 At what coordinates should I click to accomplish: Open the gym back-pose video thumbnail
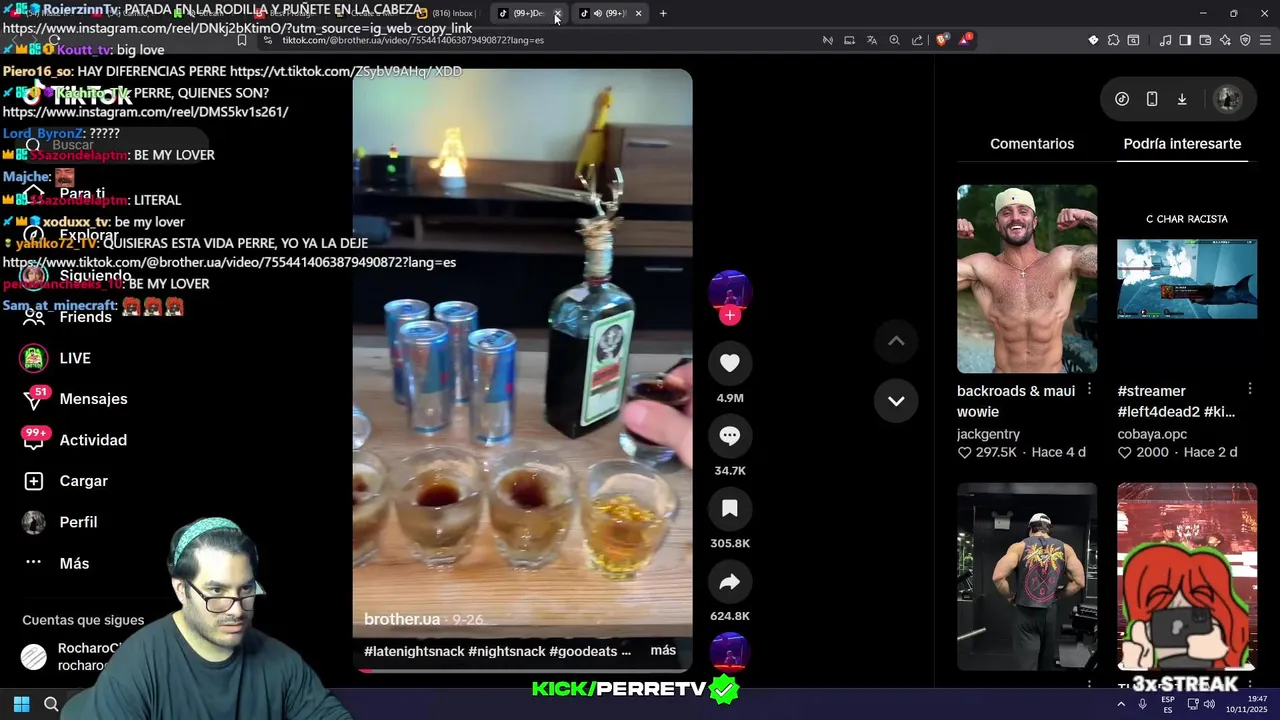[x=1027, y=577]
